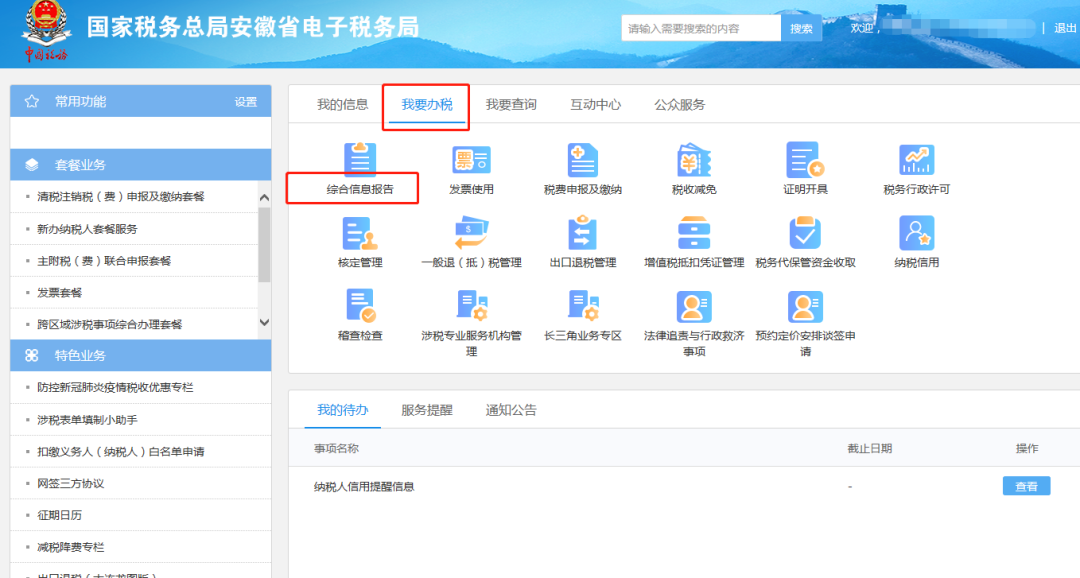Select the 纳税信用 tax credit icon

pyautogui.click(x=916, y=240)
